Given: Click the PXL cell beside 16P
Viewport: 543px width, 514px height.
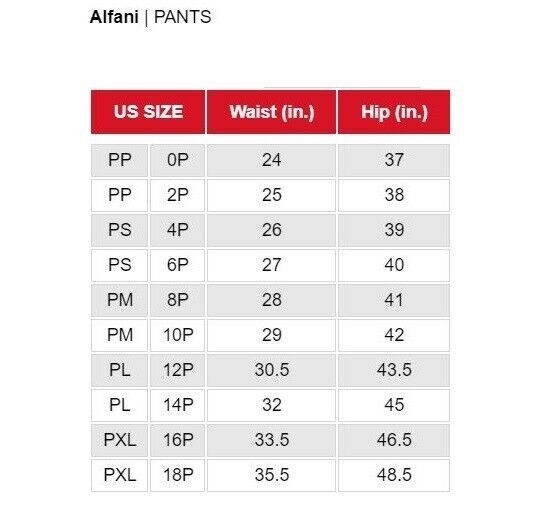Looking at the screenshot, I should tap(119, 440).
